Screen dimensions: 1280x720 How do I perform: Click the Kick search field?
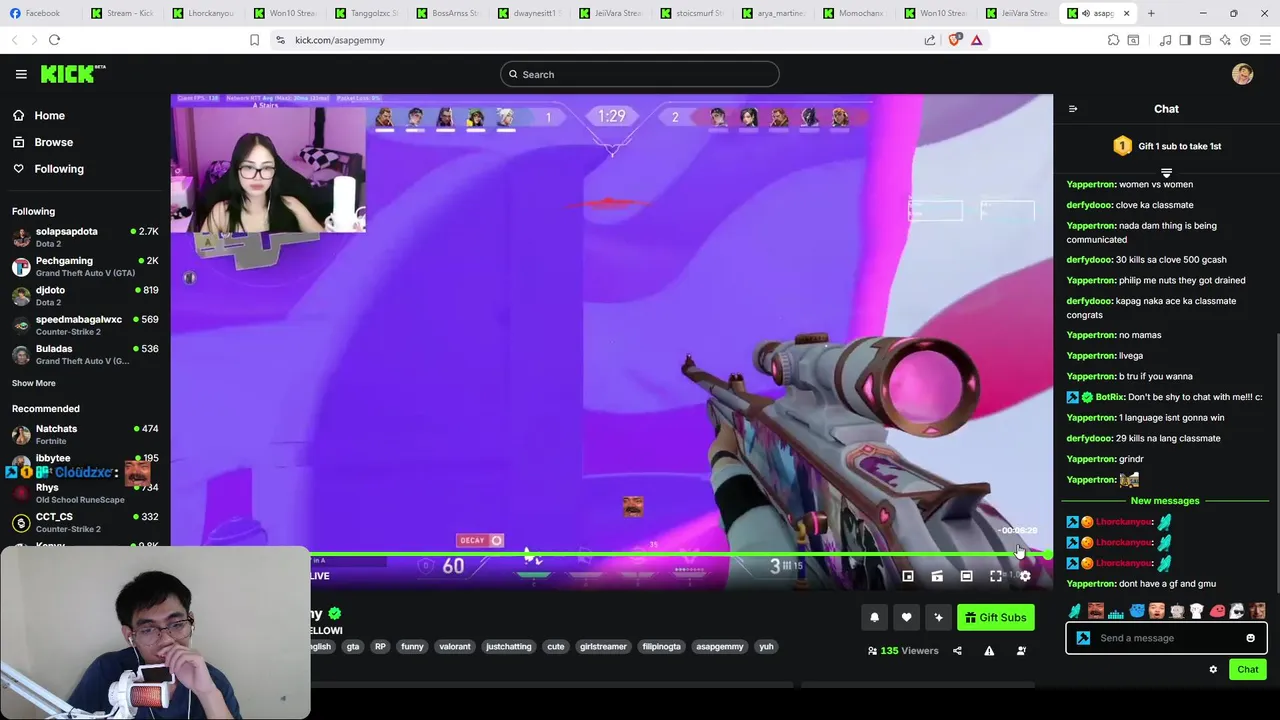(x=640, y=74)
